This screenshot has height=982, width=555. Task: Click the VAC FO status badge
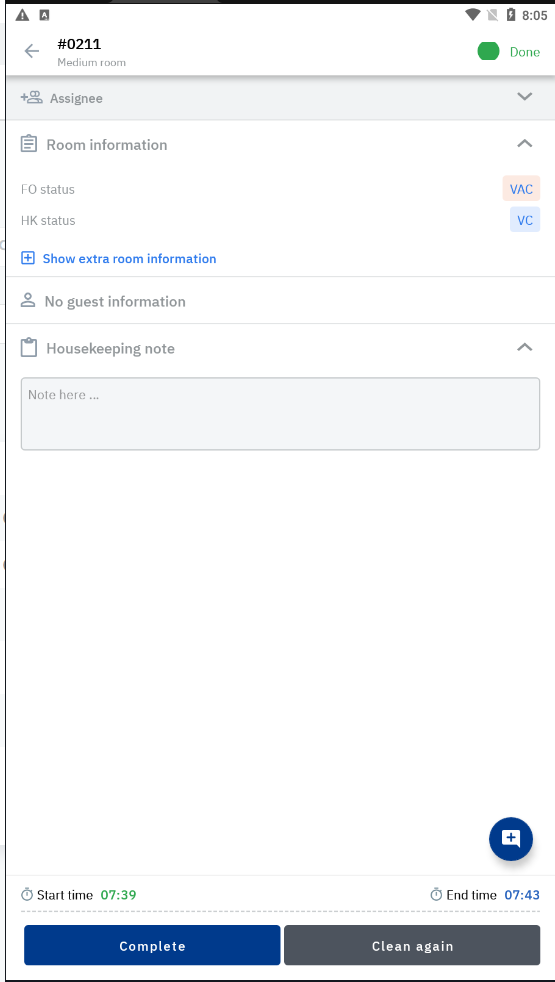tap(521, 189)
